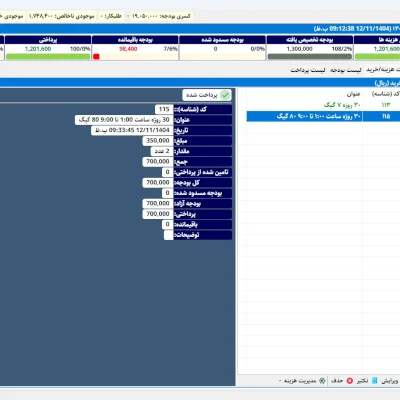Click the کسری بودجه status entry

click(161, 16)
